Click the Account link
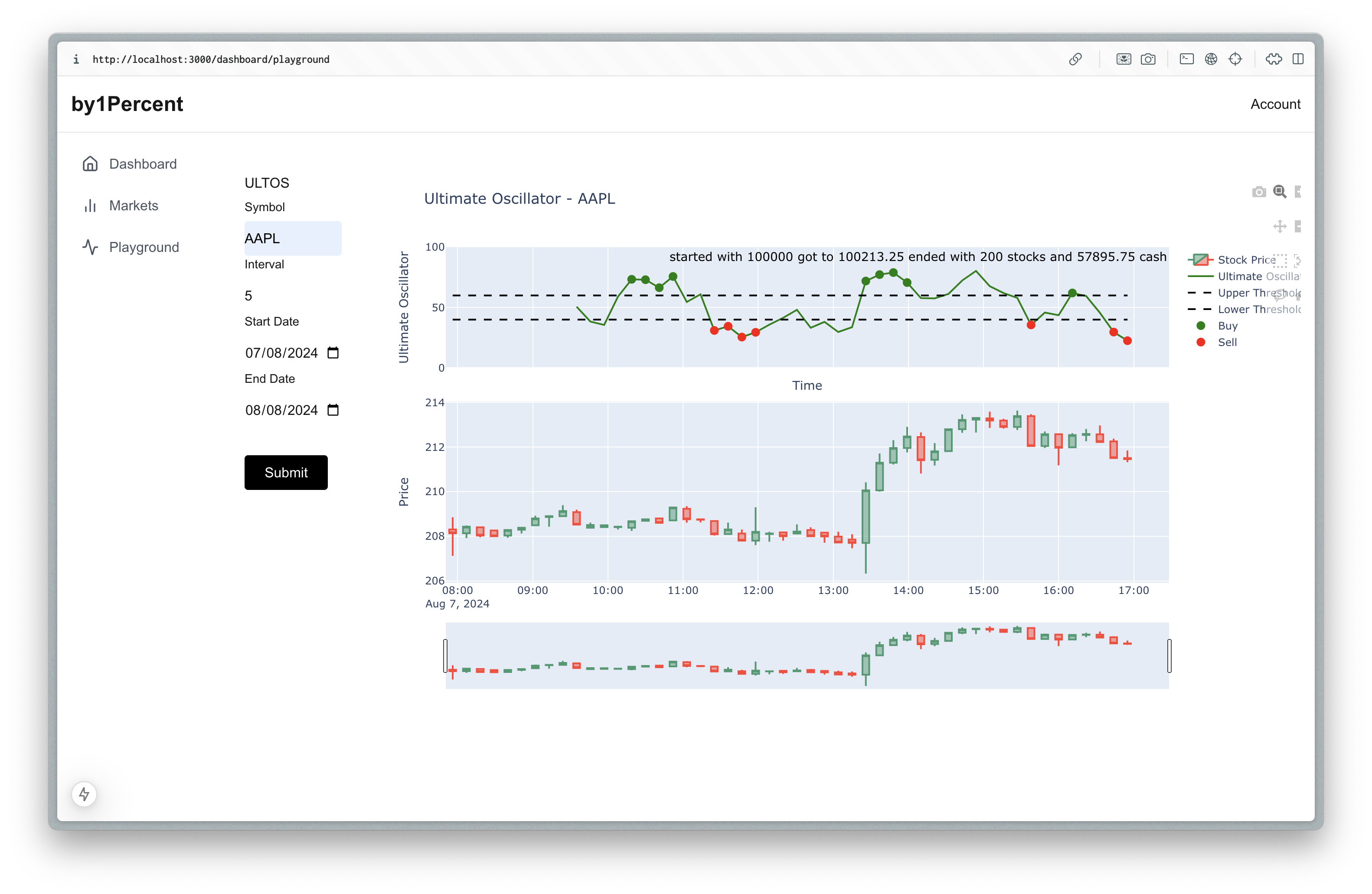Viewport: 1372px width, 894px height. tap(1274, 104)
